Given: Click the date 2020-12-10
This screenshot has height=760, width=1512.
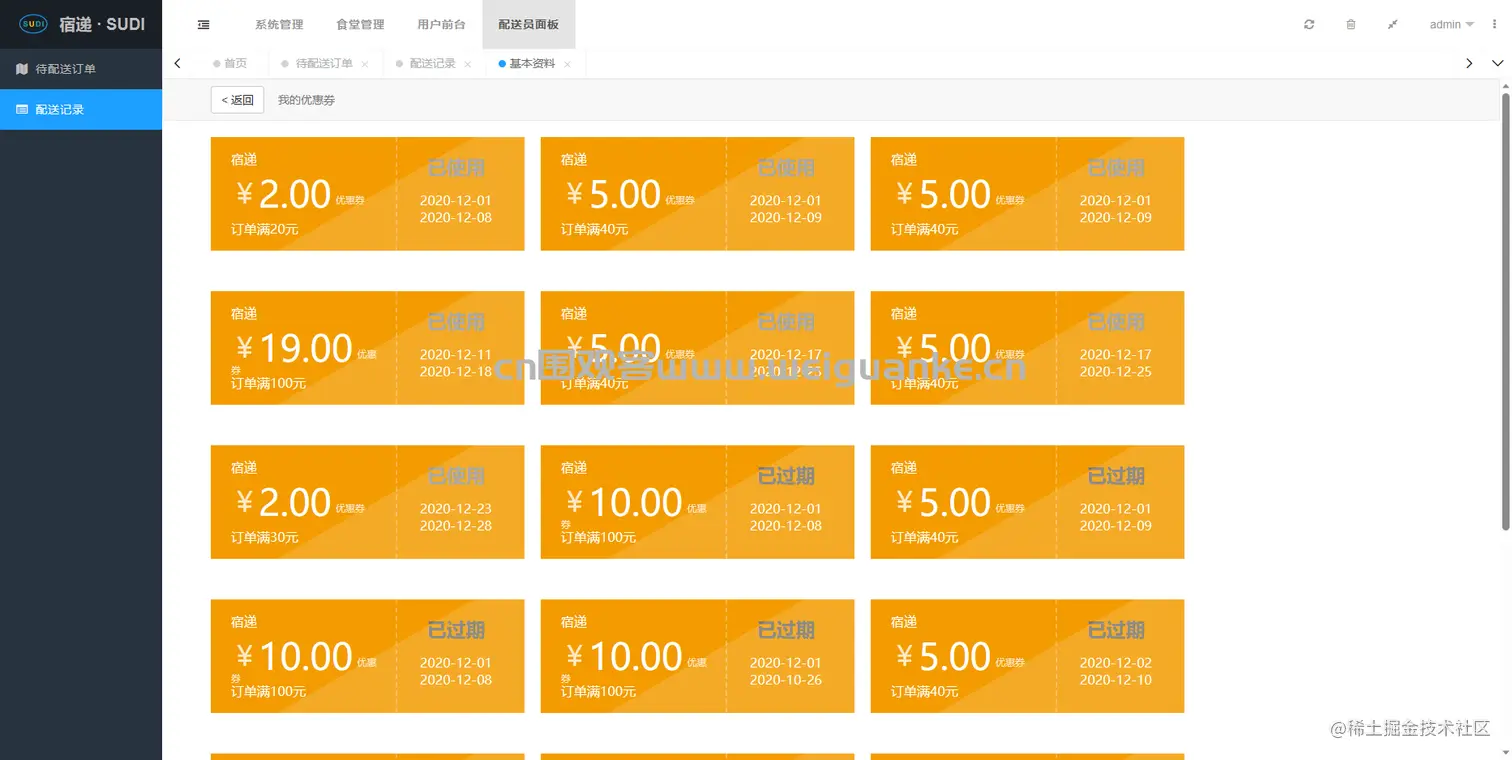Looking at the screenshot, I should (x=1116, y=680).
